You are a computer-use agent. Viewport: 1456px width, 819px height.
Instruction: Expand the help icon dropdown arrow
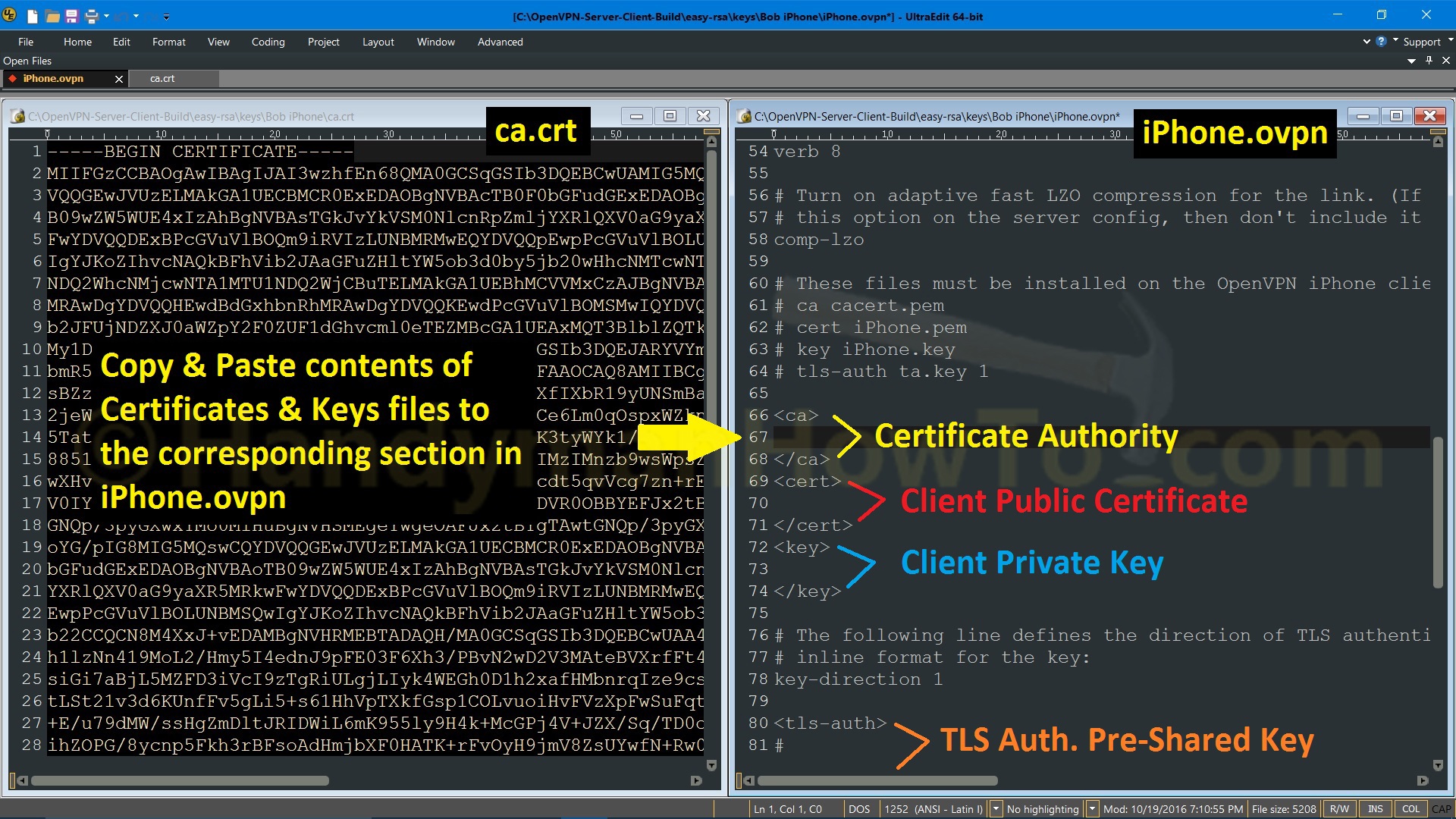pyautogui.click(x=1395, y=40)
